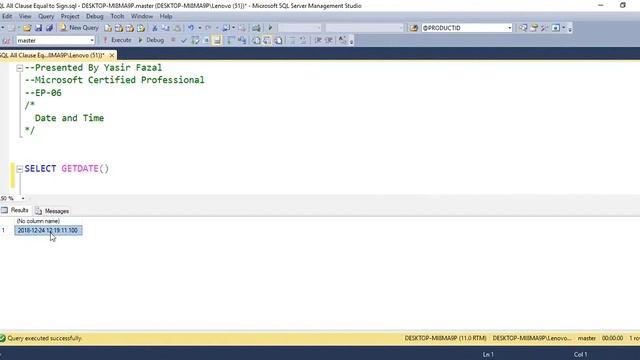
Task: Change connection via the SQL editor toolbar icon
Action: coord(7,40)
